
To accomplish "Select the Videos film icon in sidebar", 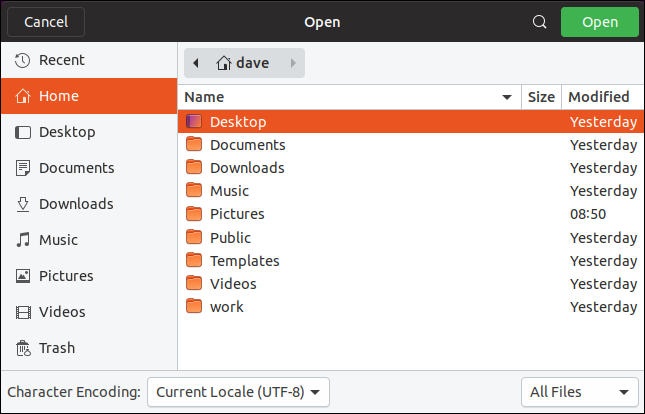I will pos(22,312).
